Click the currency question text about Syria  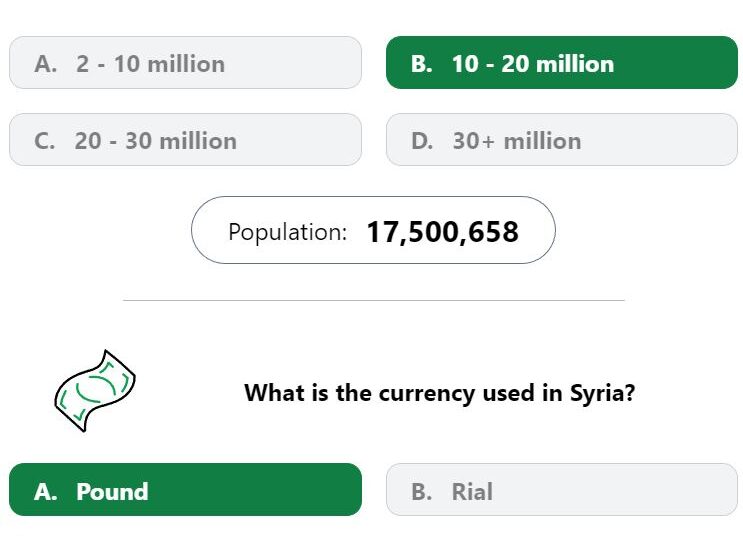[x=439, y=393]
